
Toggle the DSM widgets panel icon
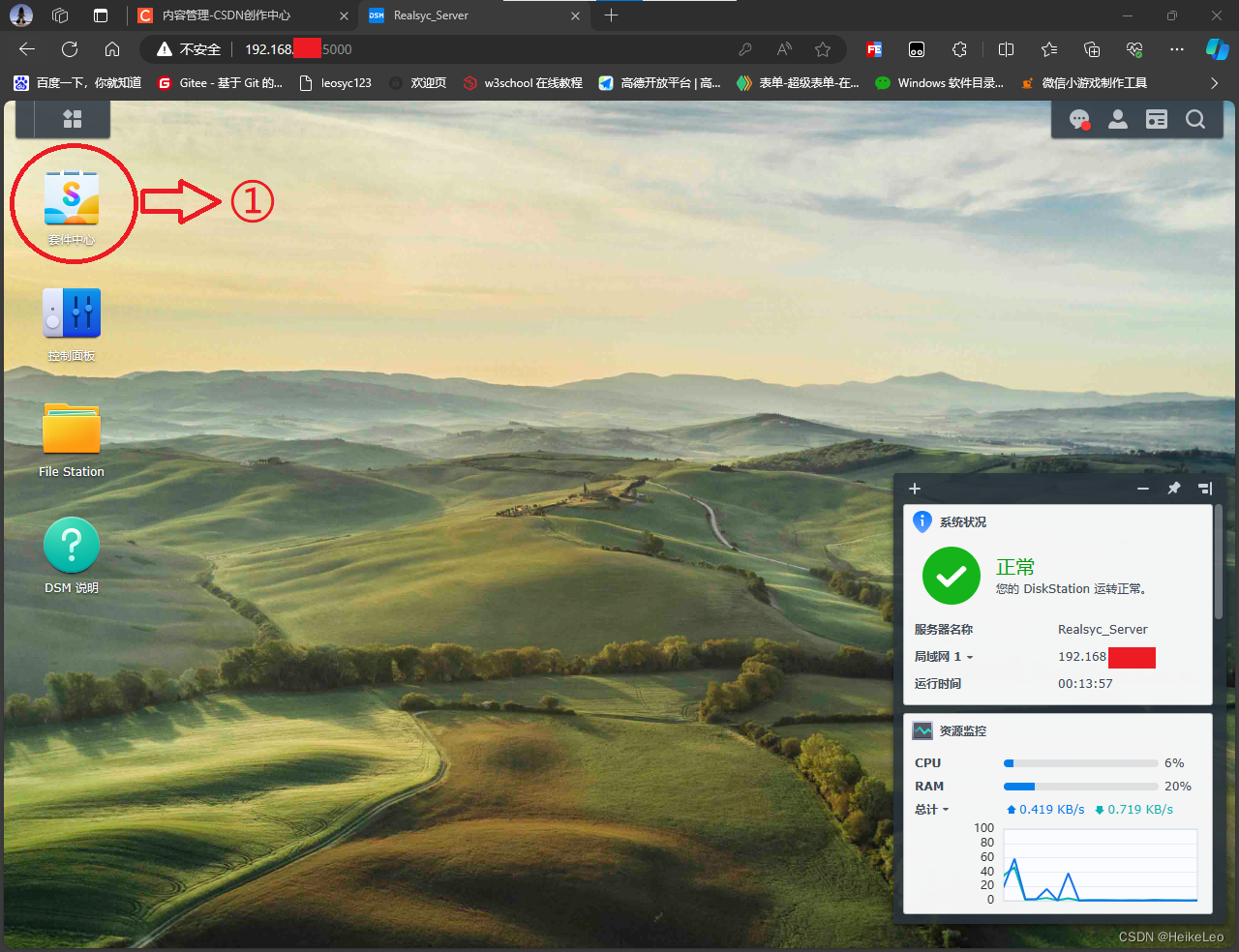click(x=1157, y=119)
